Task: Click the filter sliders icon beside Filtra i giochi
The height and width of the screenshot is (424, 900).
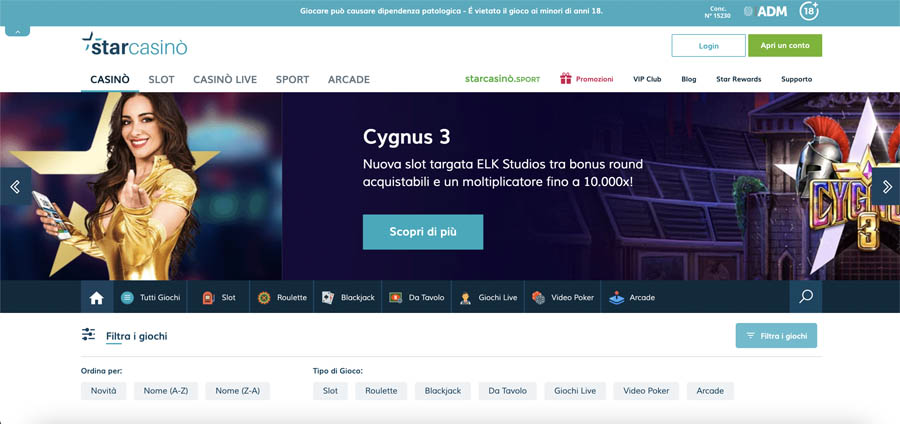Action: [88, 334]
